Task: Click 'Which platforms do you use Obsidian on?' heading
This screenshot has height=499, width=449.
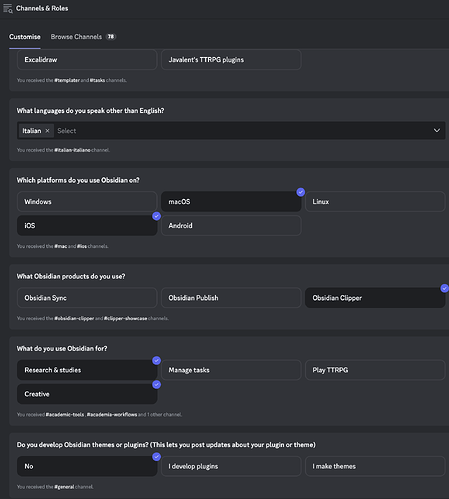Action: click(78, 180)
